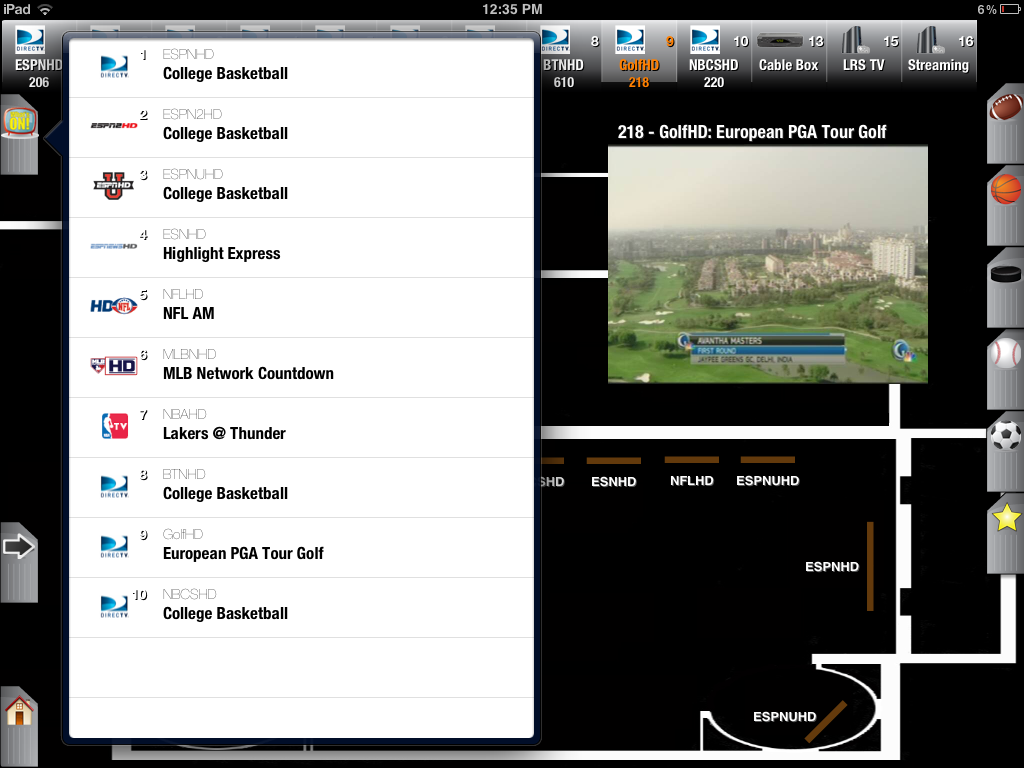Select the GolfHD 218 source tile
This screenshot has height=768, width=1024.
tap(639, 57)
